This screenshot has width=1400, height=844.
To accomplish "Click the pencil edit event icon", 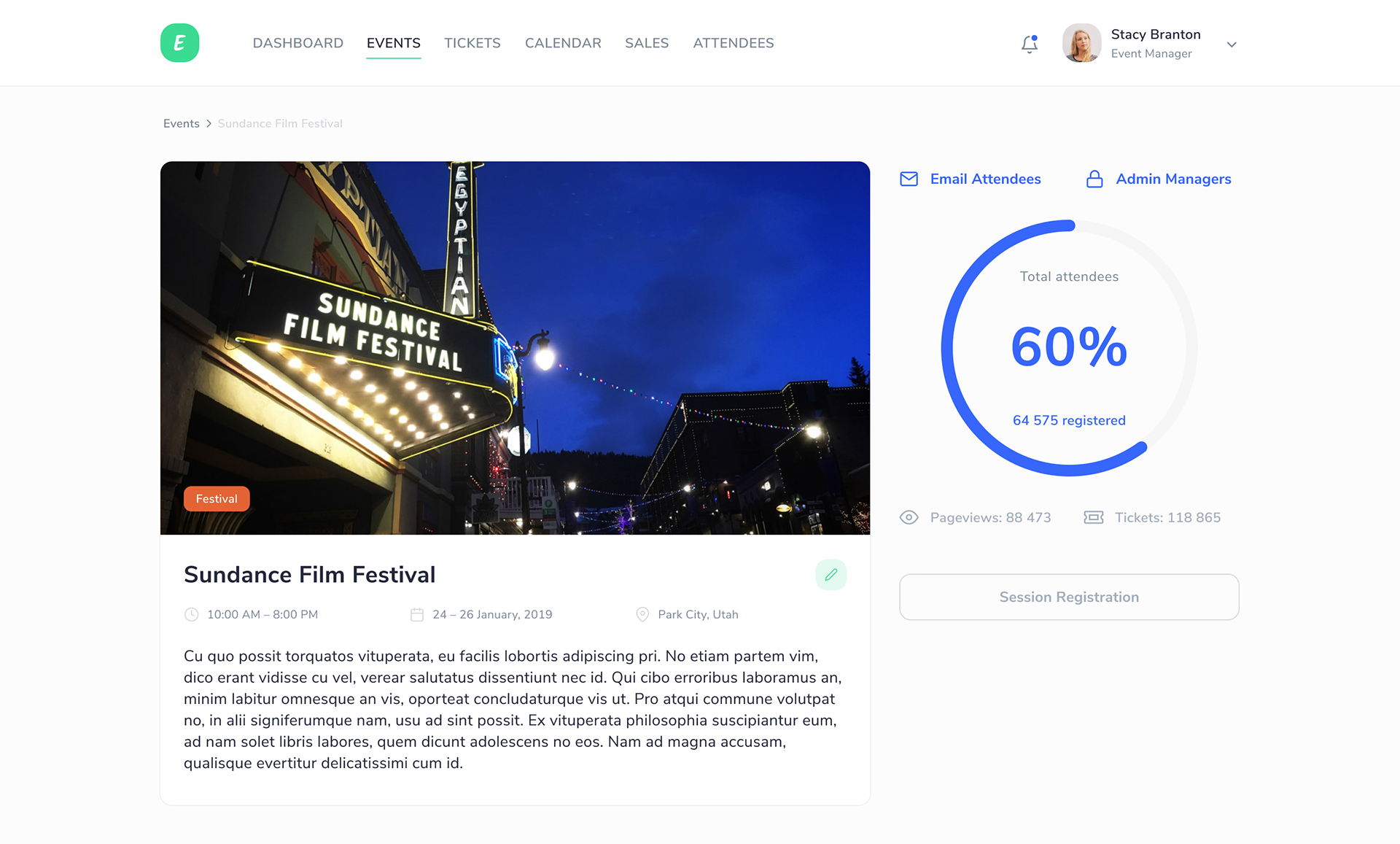I will point(831,575).
